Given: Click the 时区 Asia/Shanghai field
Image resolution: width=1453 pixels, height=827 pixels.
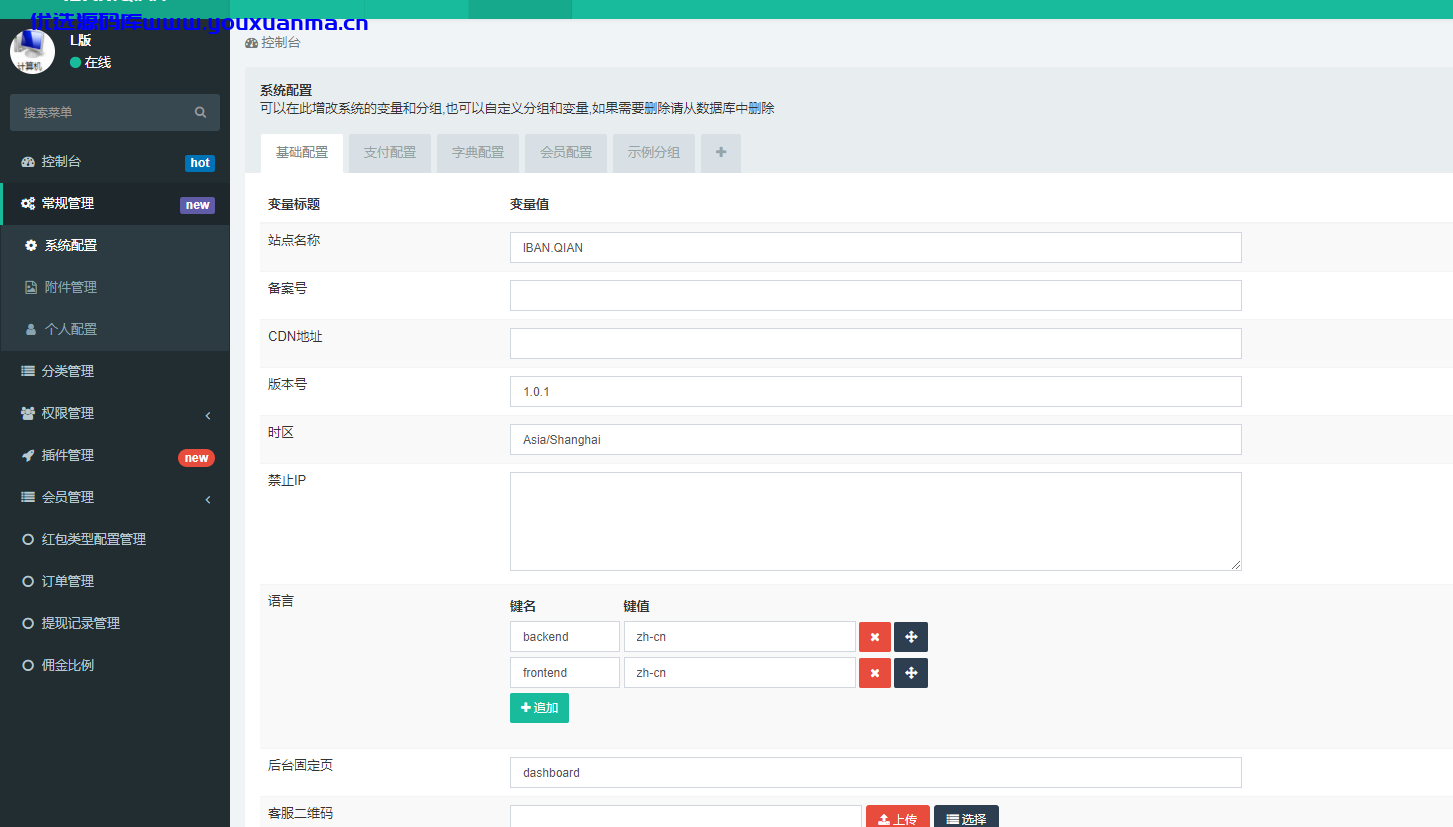Looking at the screenshot, I should point(876,439).
